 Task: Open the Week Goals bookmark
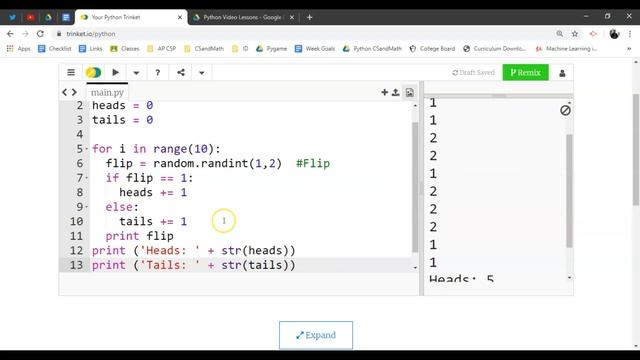click(315, 49)
